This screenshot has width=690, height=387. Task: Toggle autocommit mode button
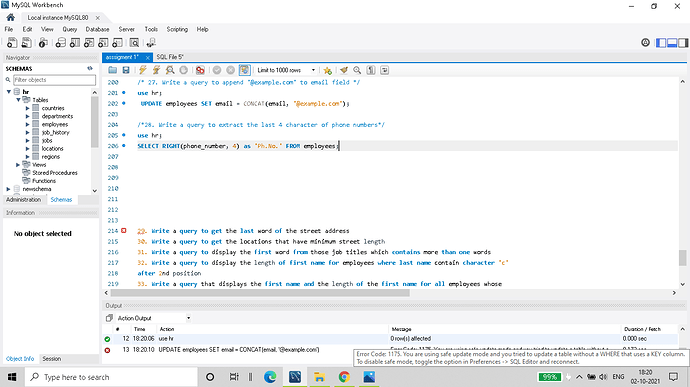click(244, 70)
